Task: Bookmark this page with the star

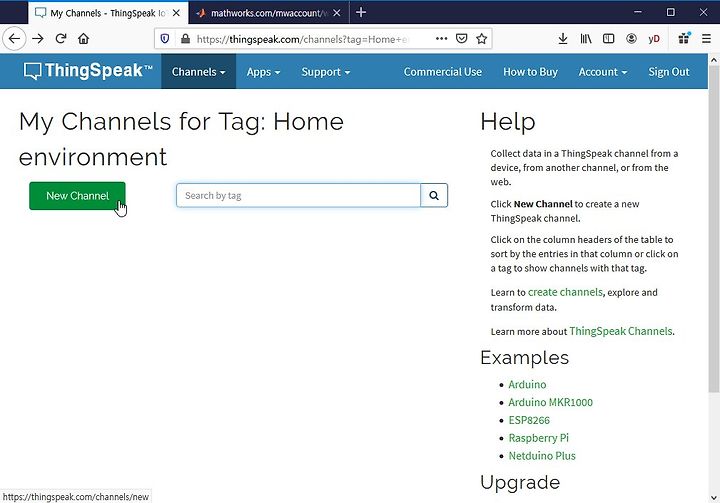Action: 481,39
